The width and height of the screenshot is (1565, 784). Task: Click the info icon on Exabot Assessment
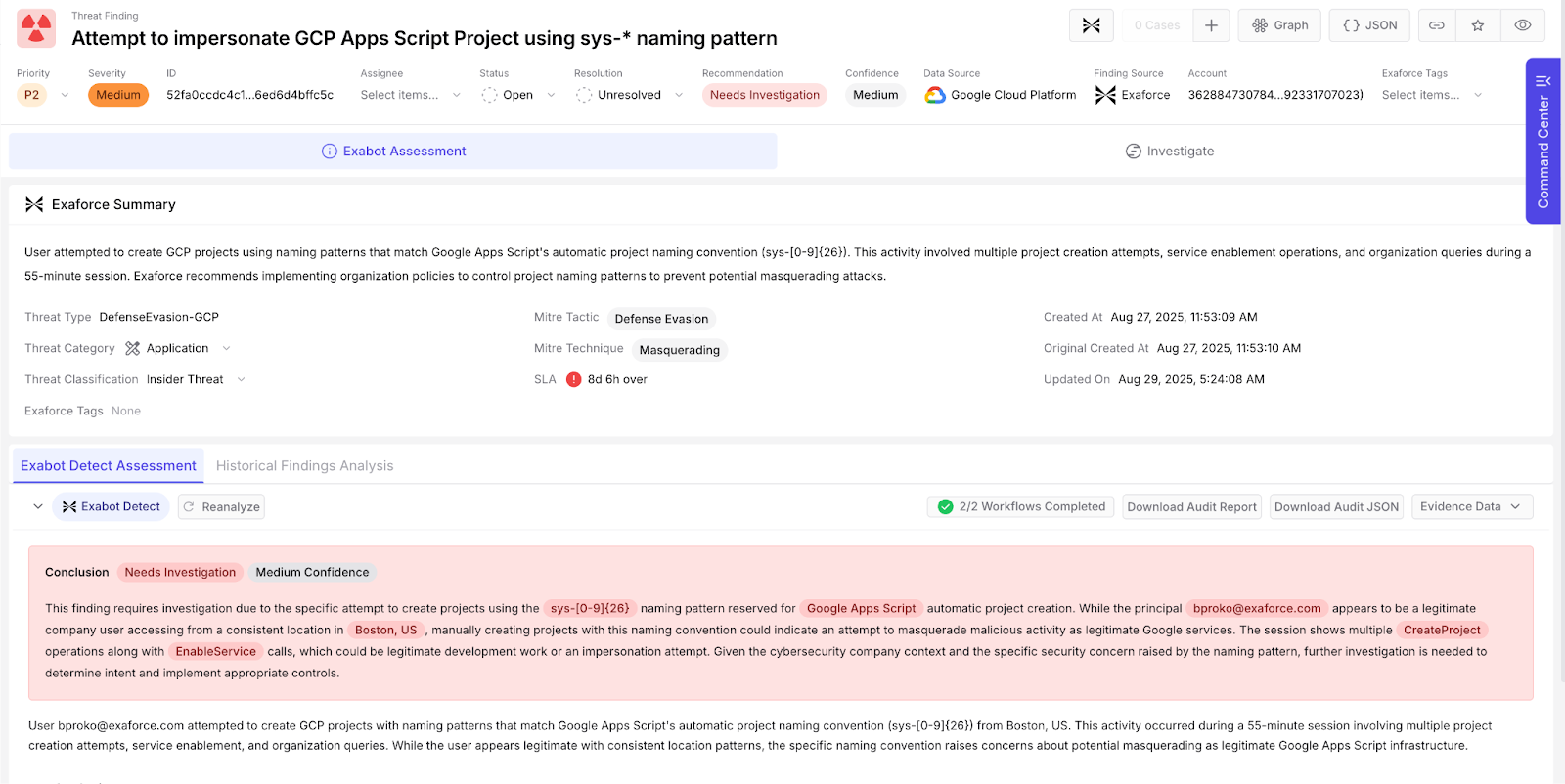click(x=330, y=152)
